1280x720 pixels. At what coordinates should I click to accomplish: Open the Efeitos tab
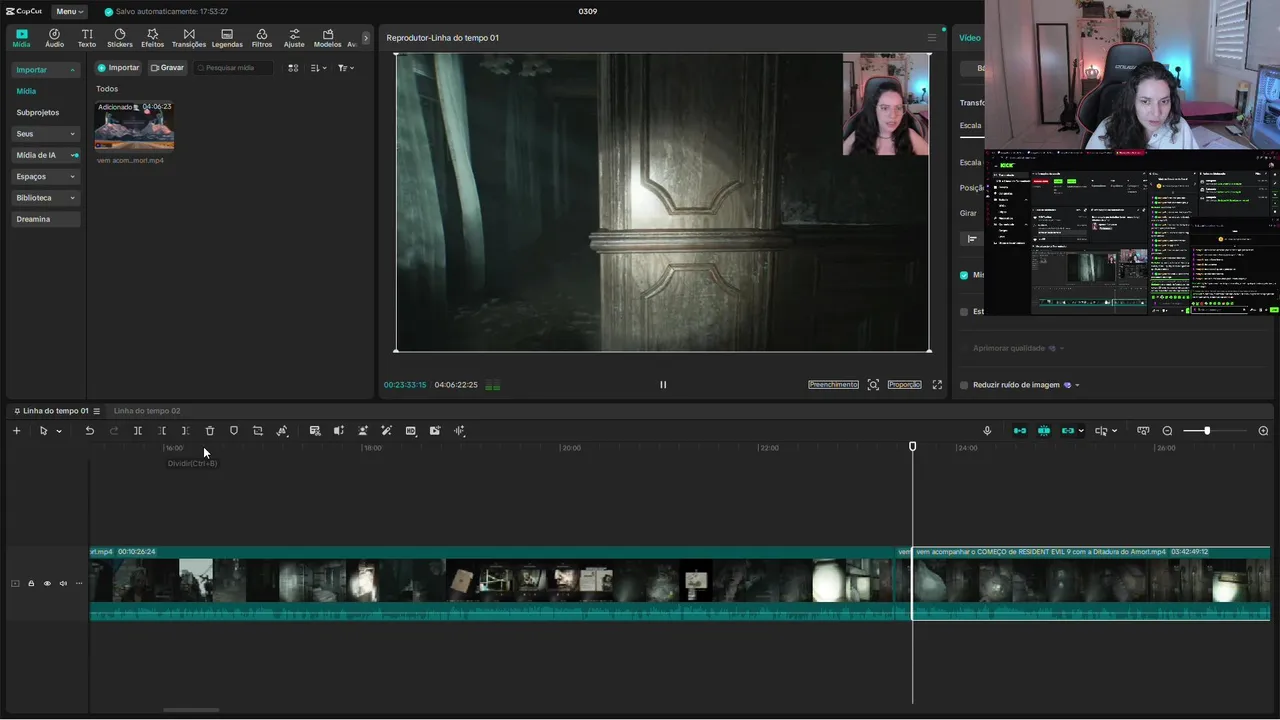tap(152, 38)
